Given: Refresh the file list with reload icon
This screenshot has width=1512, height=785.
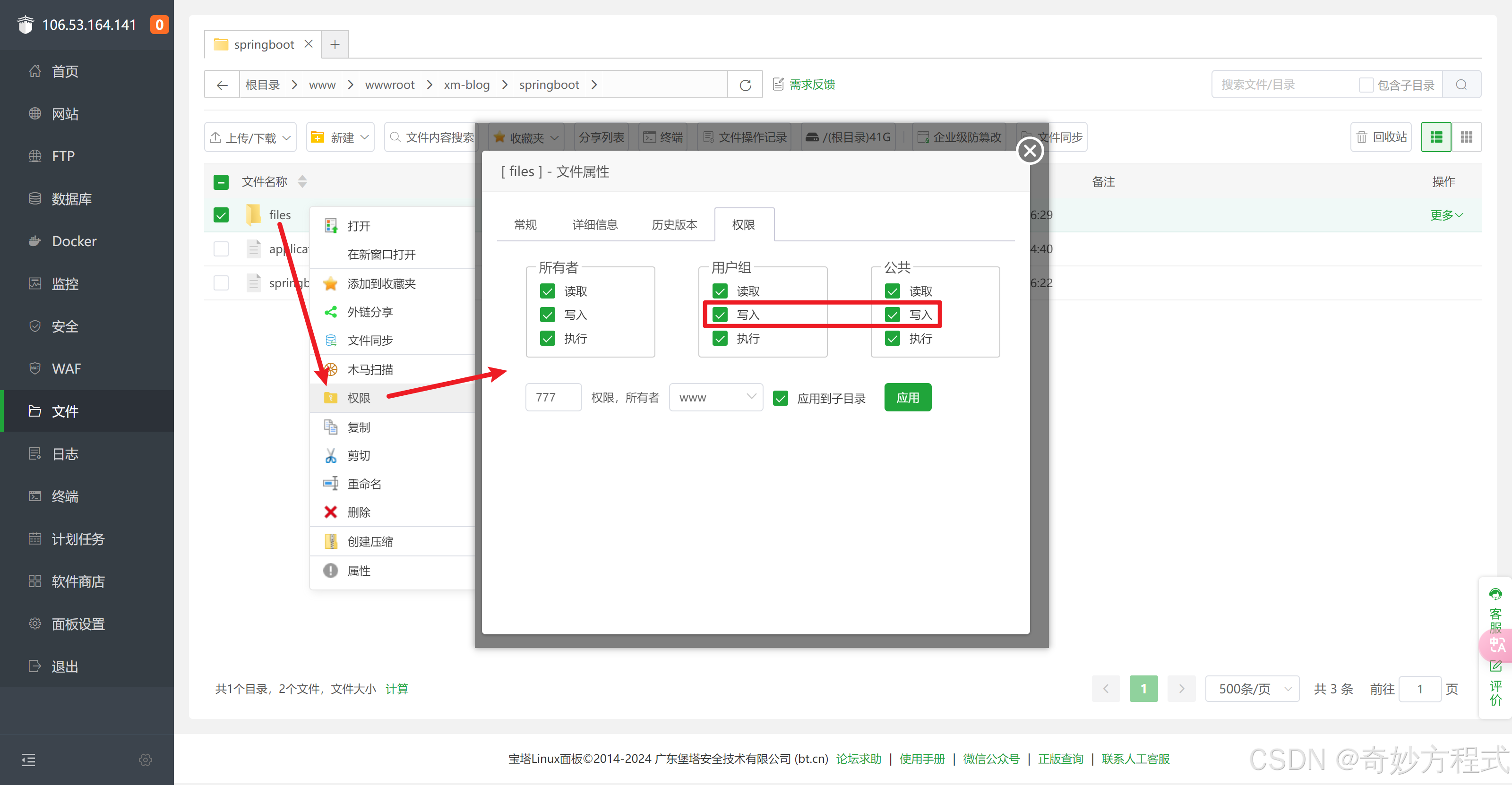Looking at the screenshot, I should (x=746, y=85).
